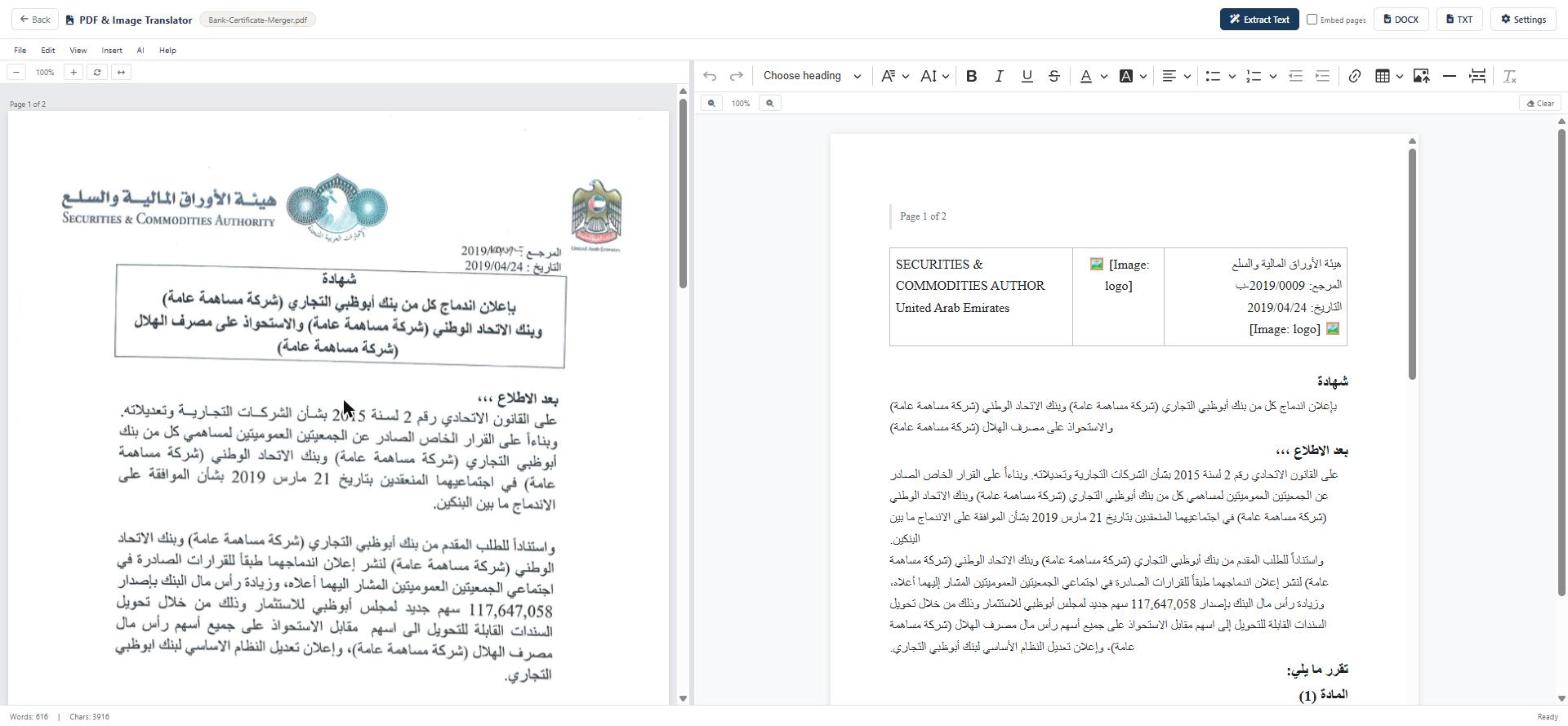Remove formatting from selection
Image resolution: width=1568 pixels, height=726 pixels.
coord(1510,76)
